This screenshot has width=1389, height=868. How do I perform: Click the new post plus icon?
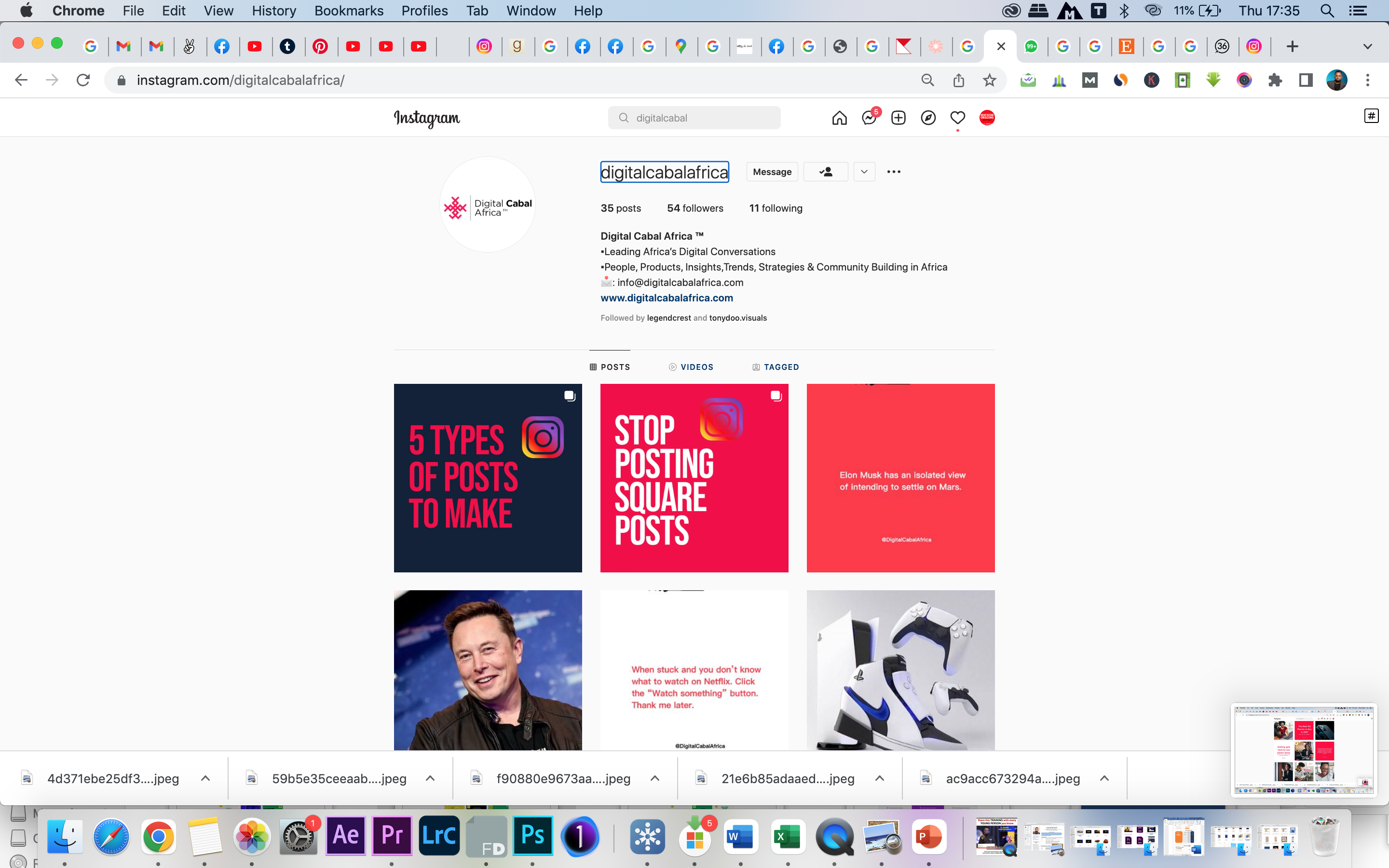(x=898, y=118)
